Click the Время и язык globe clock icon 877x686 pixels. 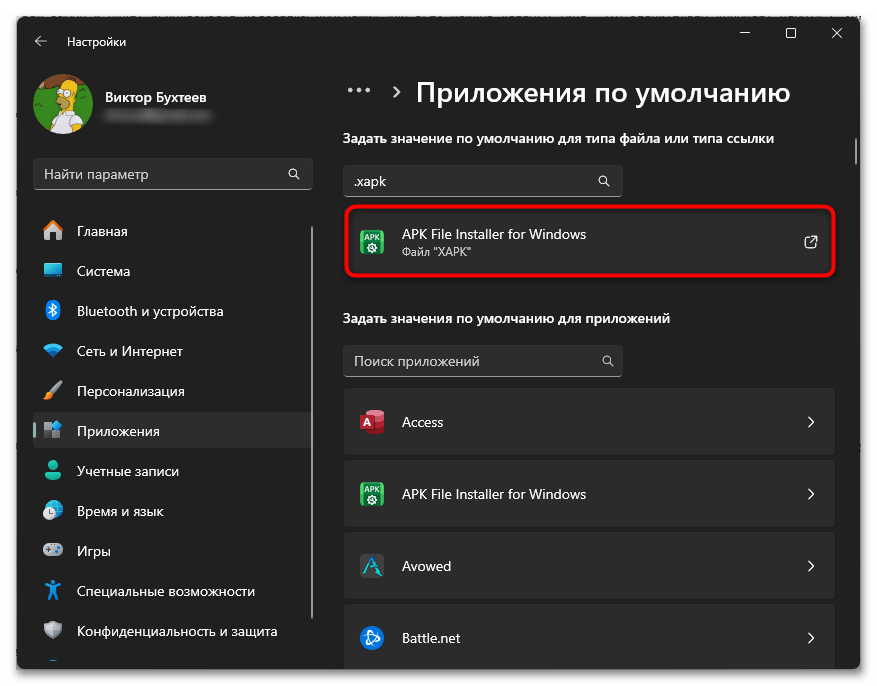coord(53,511)
